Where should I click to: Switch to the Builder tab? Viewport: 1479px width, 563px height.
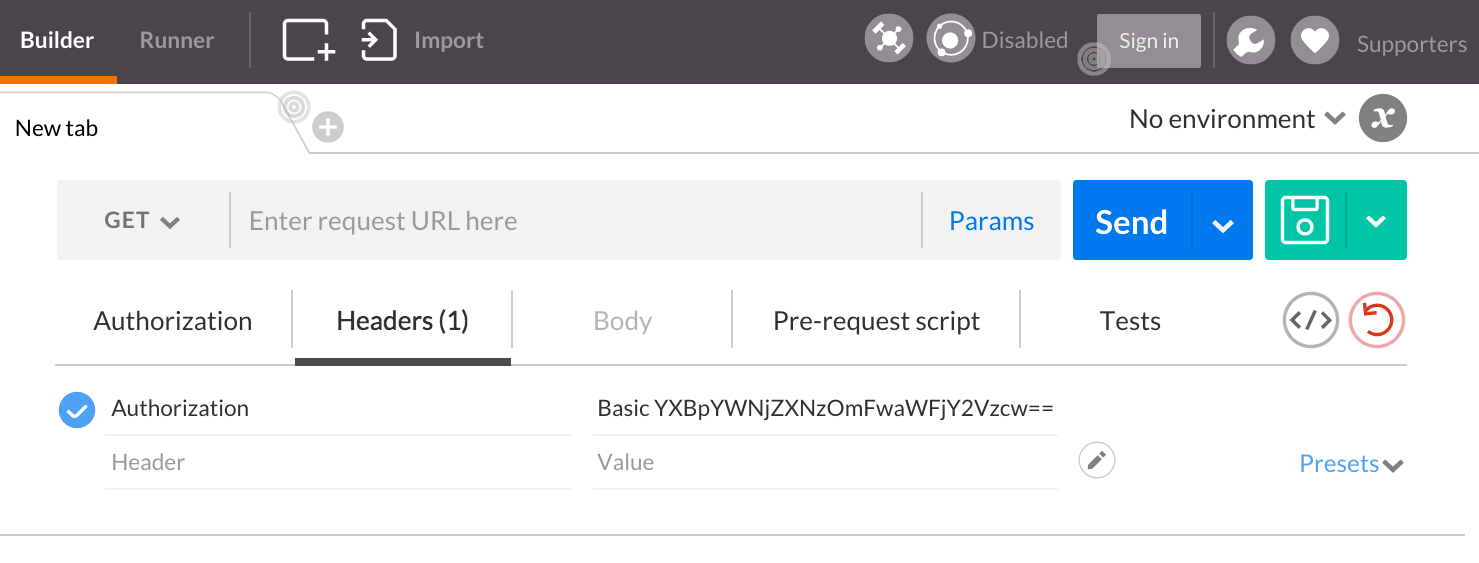pos(57,41)
